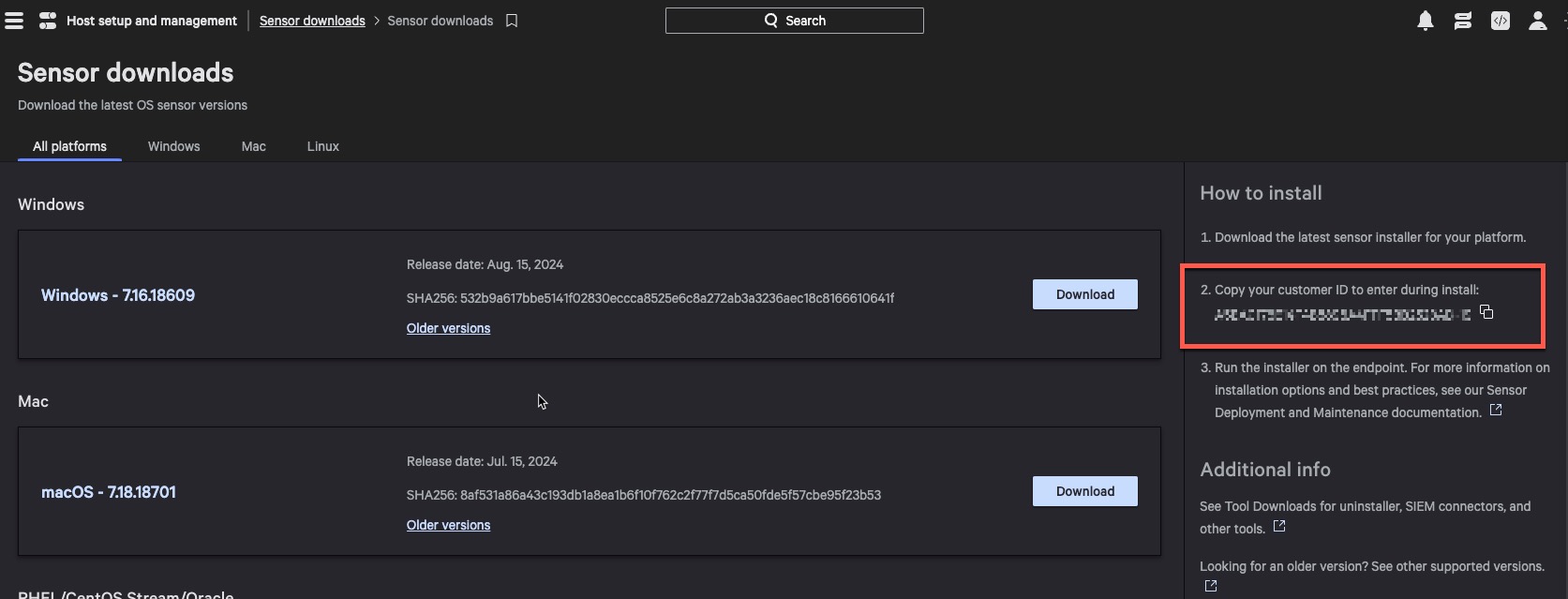Switch to the Mac tab
The width and height of the screenshot is (1568, 599).
(253, 146)
